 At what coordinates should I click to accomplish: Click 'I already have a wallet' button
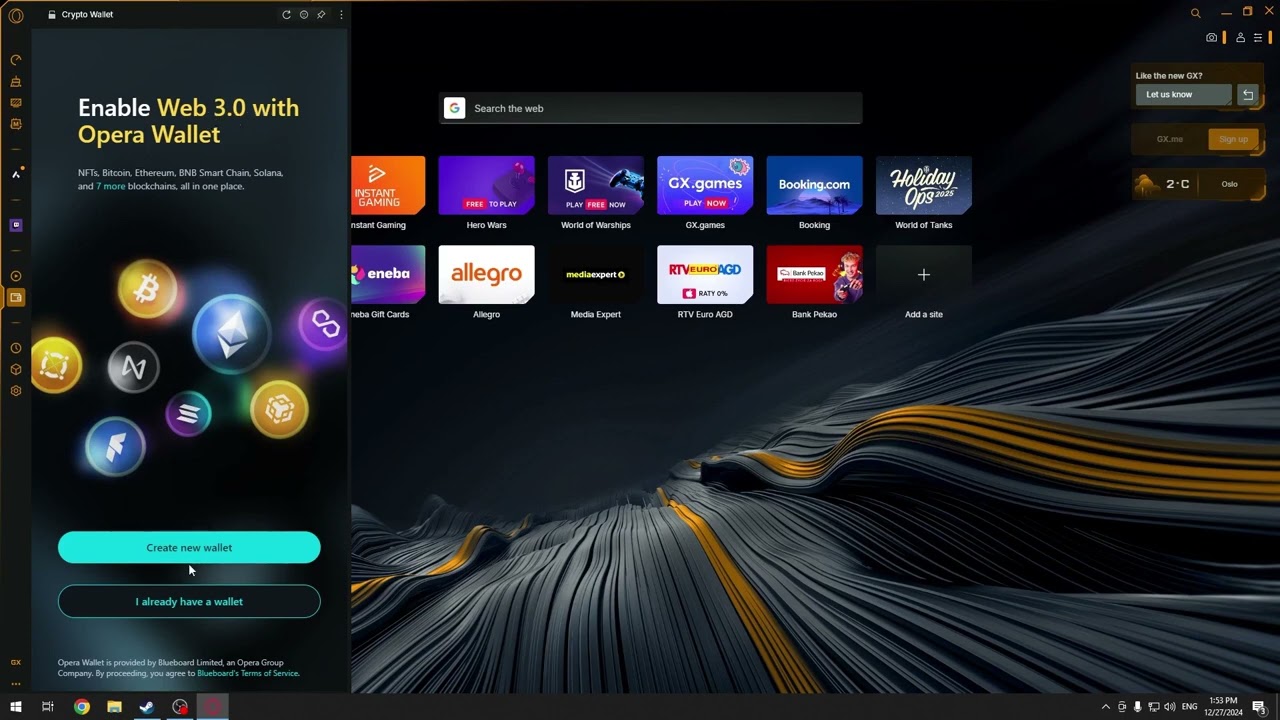click(189, 602)
